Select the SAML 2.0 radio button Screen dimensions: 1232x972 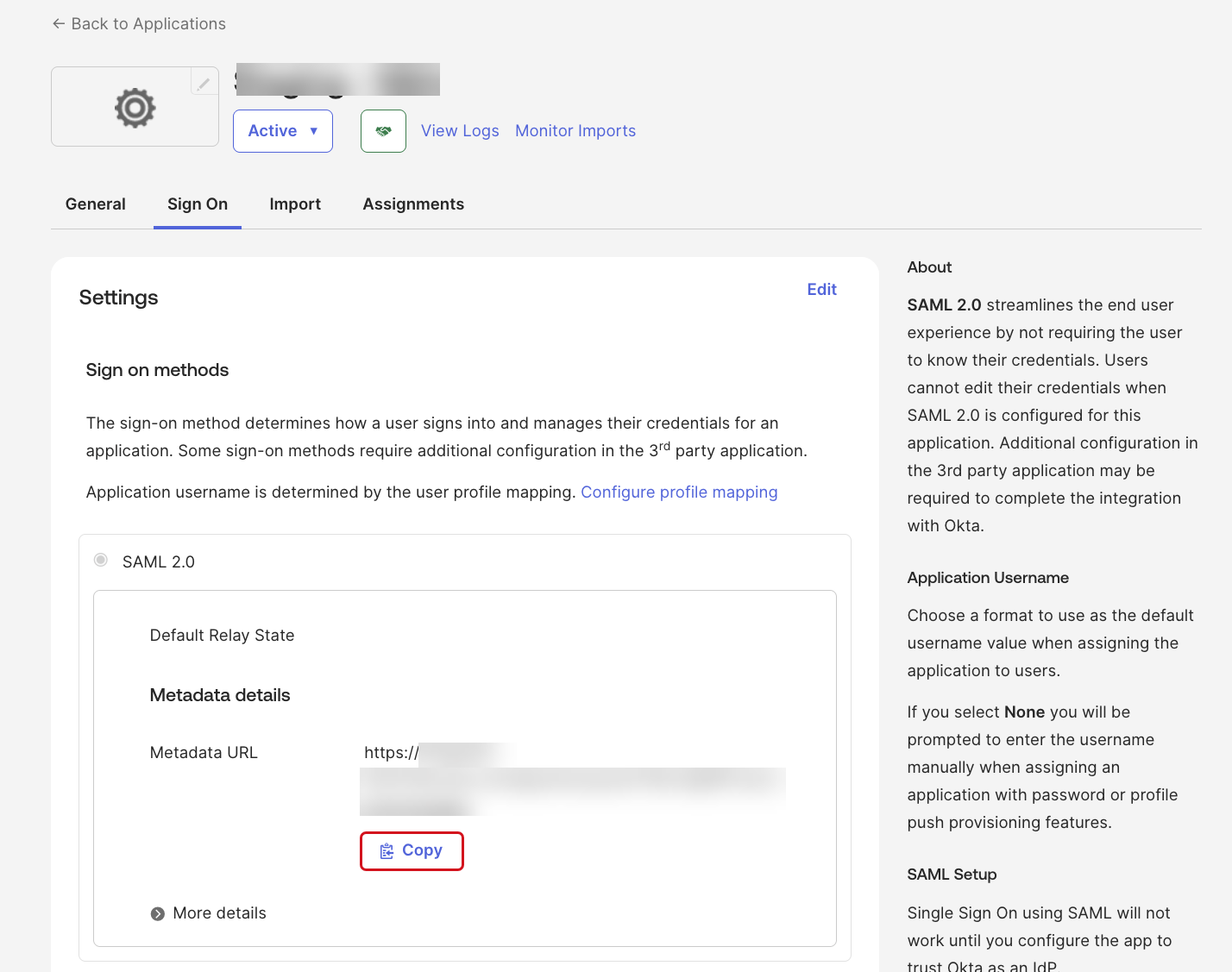[x=101, y=561]
